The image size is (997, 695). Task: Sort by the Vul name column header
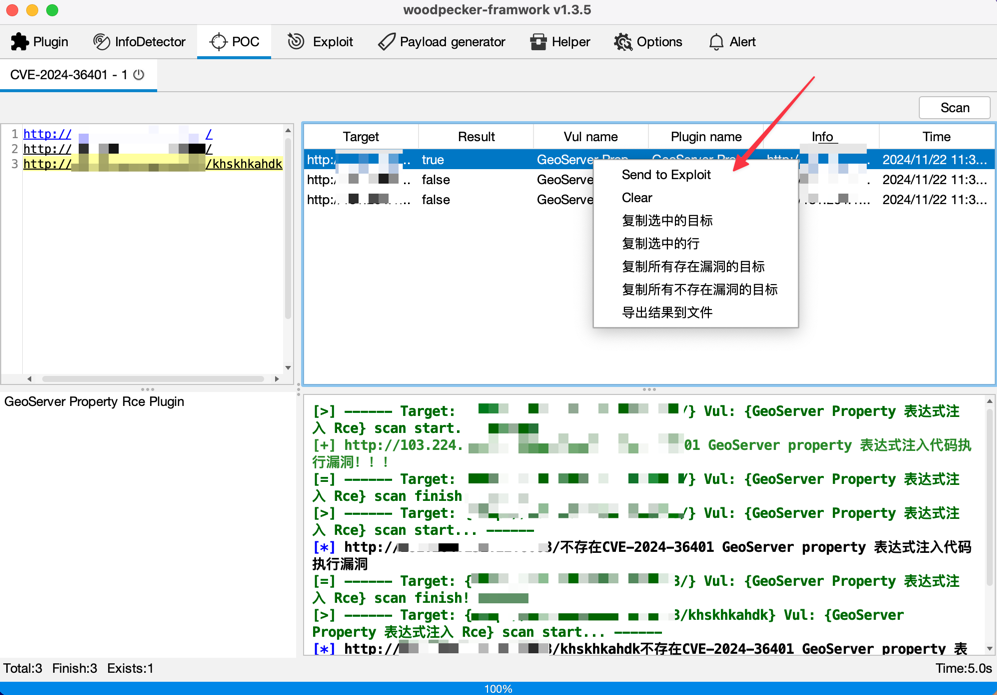[x=591, y=137]
